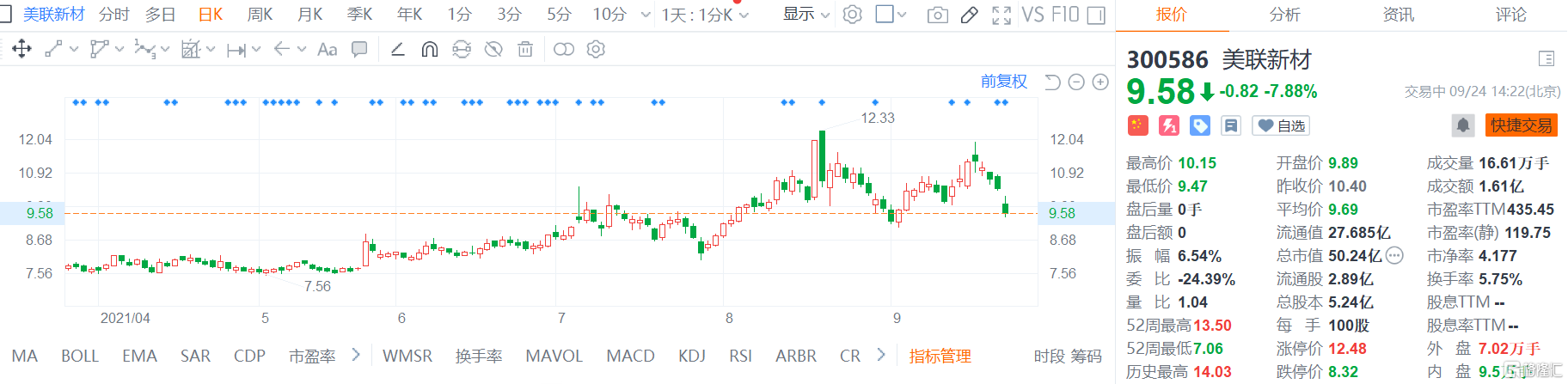Open line tool options dropdown arrow
Image resolution: width=1568 pixels, height=384 pixels.
click(74, 49)
